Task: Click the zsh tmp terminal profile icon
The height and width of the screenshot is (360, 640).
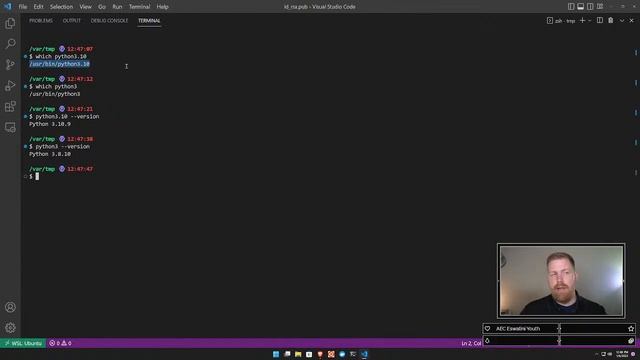Action: click(x=550, y=20)
